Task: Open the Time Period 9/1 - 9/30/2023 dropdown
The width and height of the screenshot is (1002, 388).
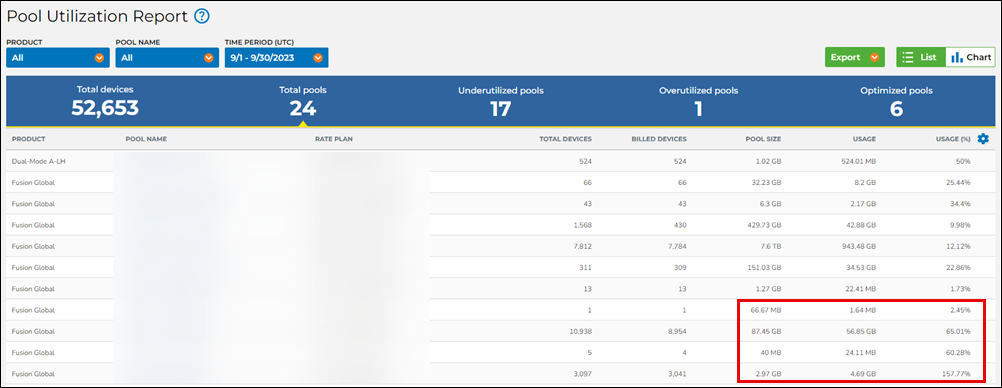Action: (x=277, y=58)
